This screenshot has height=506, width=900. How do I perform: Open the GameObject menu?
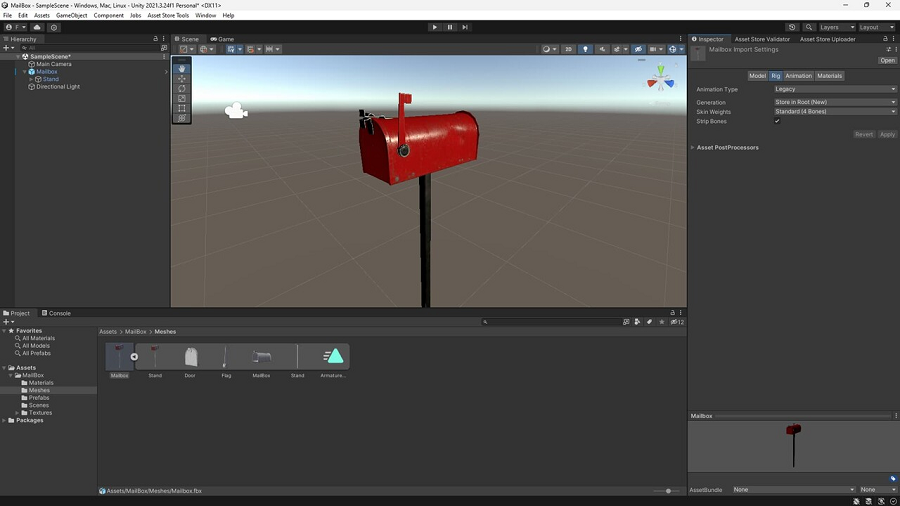pos(71,15)
